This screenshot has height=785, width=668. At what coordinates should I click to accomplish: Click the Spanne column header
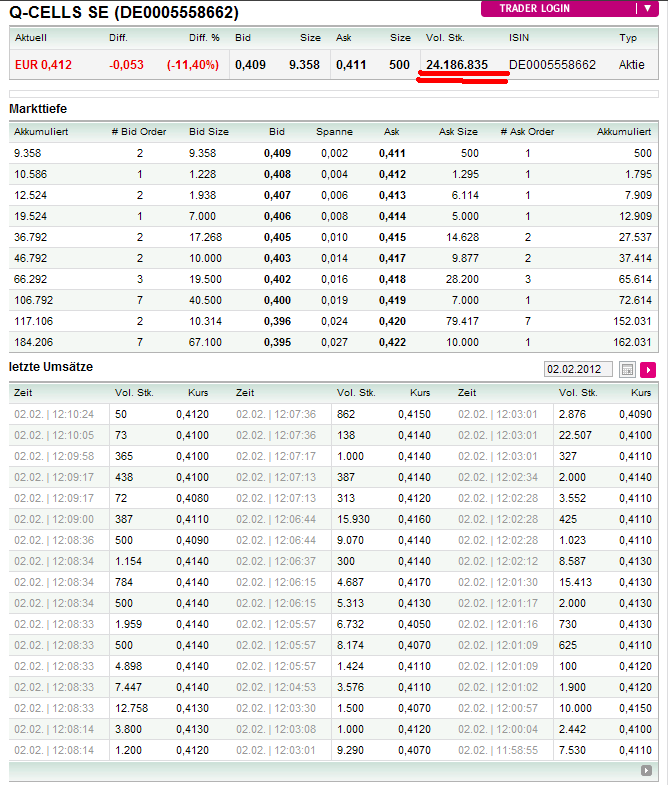point(335,132)
